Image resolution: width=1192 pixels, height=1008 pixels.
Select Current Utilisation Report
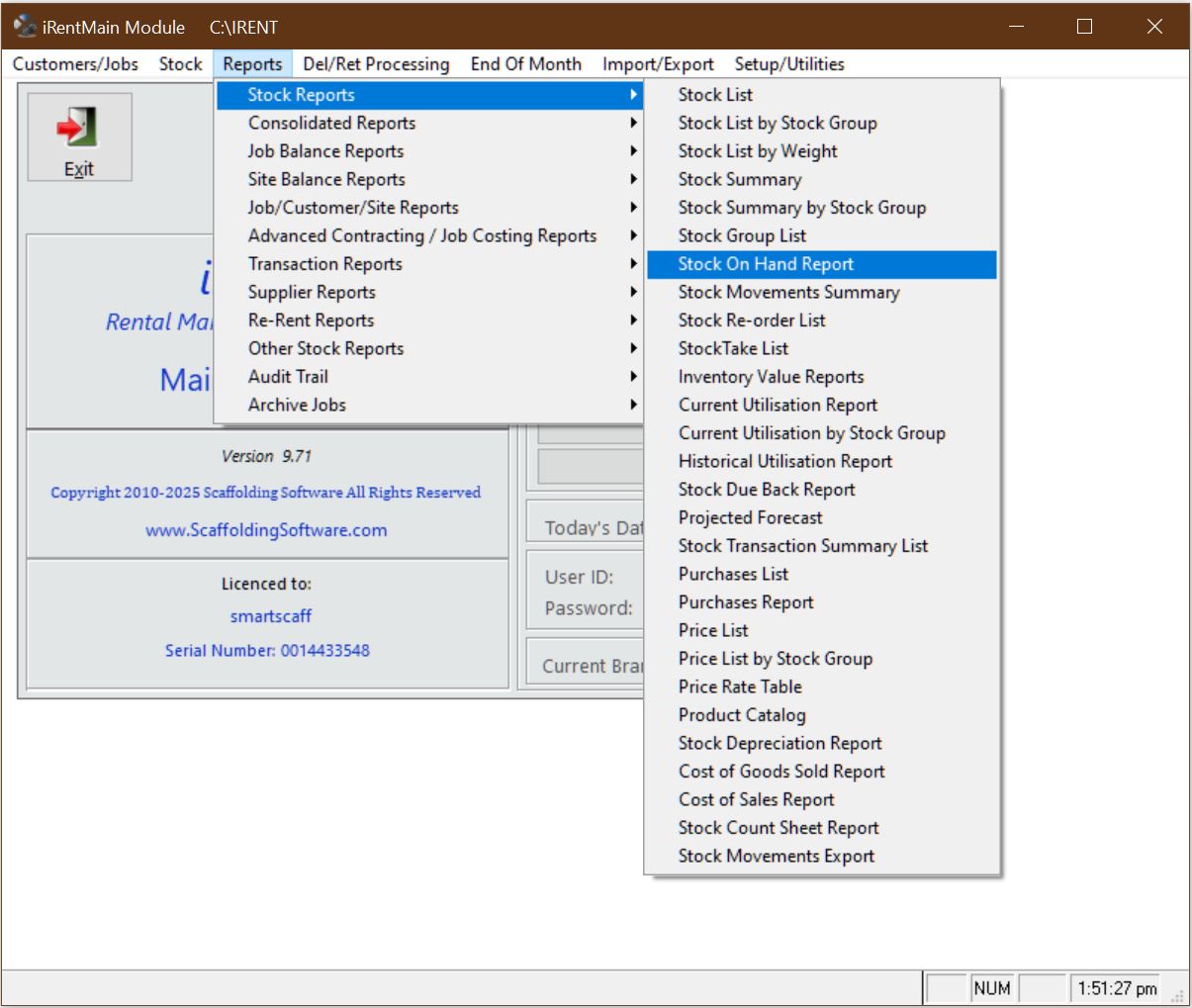pos(778,405)
